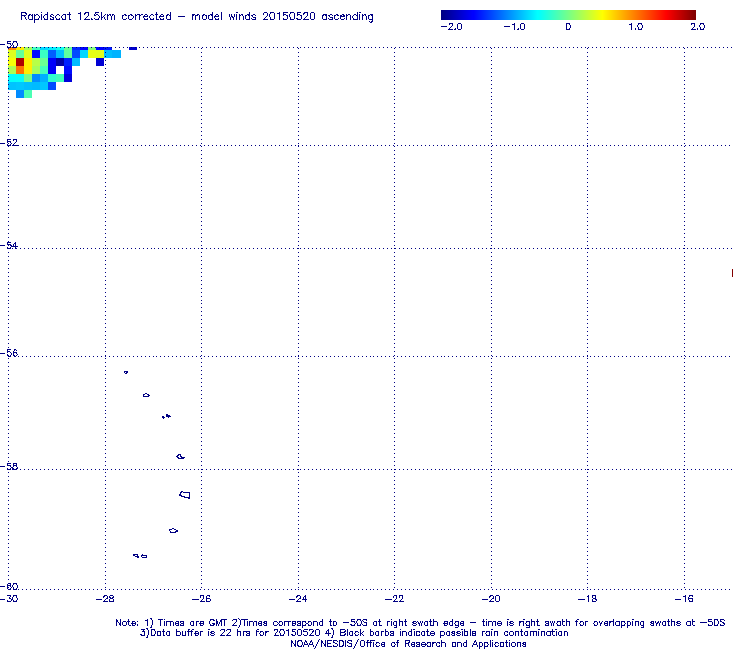Image resolution: width=740 pixels, height=650 pixels.
Task: Click the Rapidscat 12.5km plot title
Action: (197, 17)
